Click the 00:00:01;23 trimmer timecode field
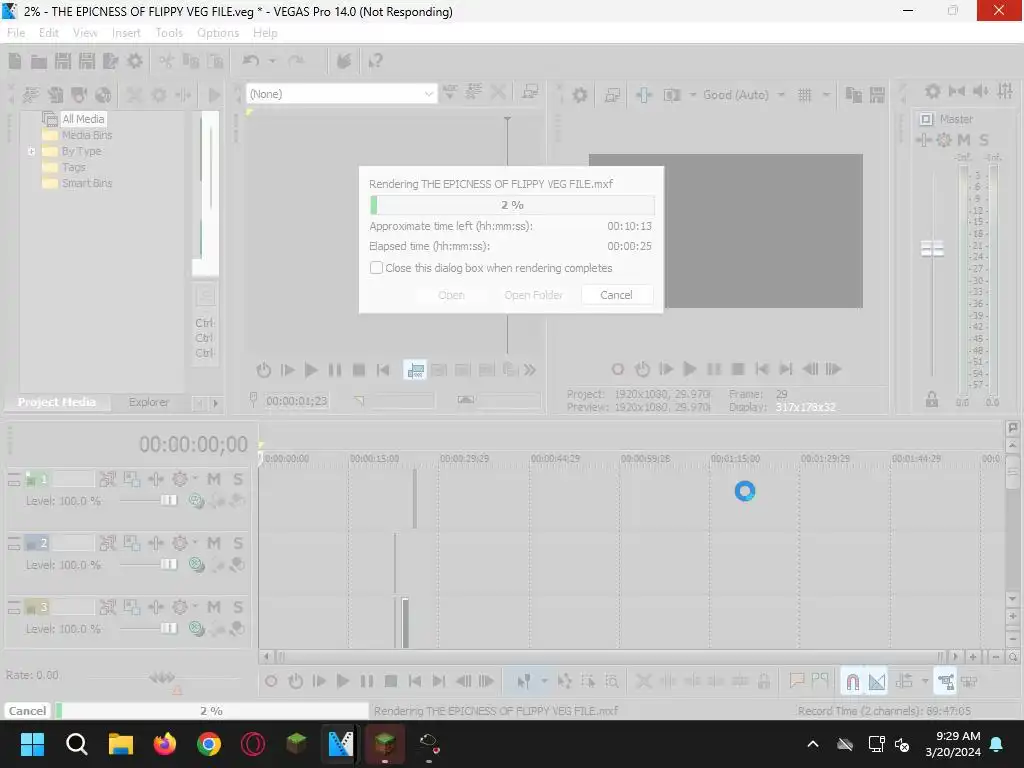 tap(296, 400)
